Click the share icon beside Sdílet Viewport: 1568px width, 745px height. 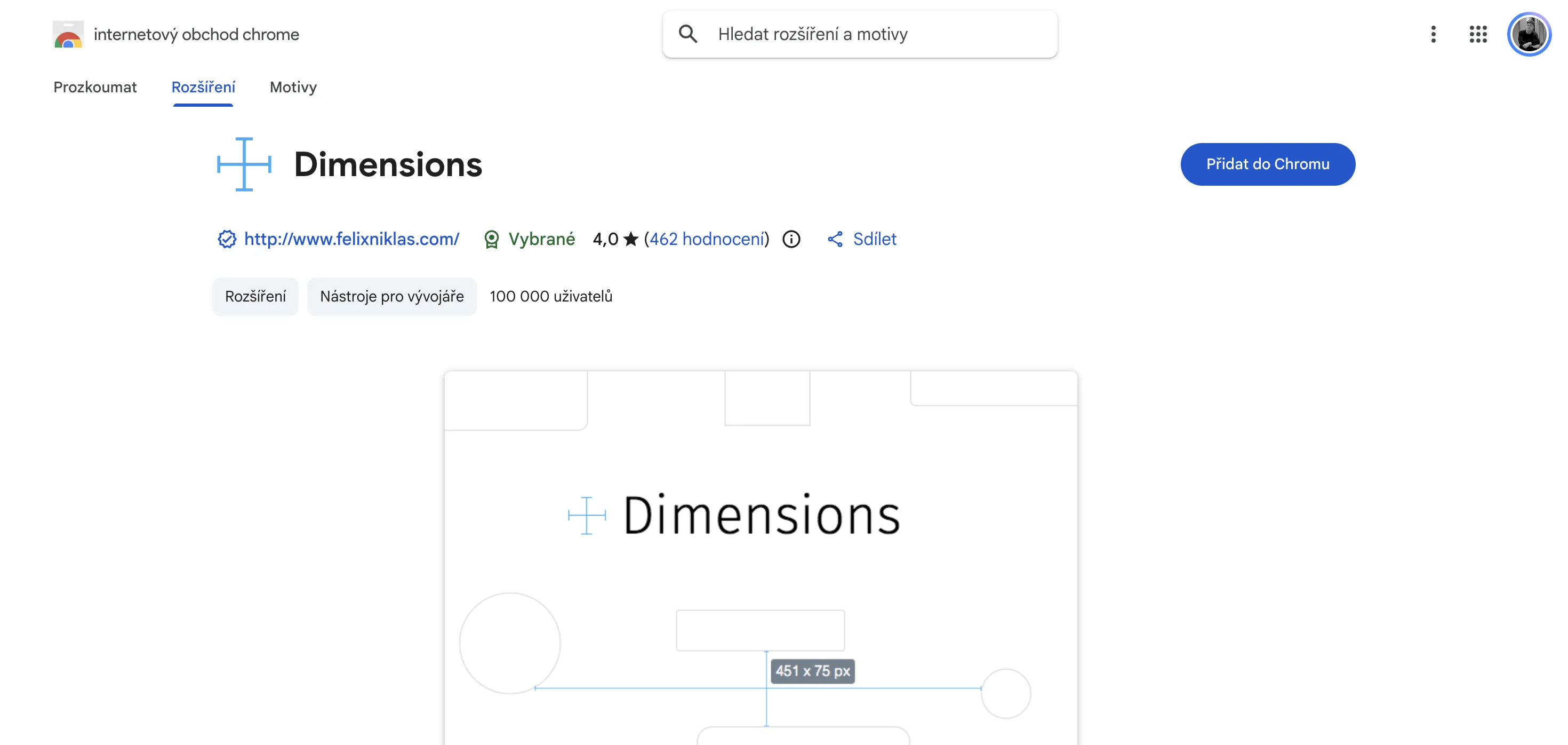point(835,240)
